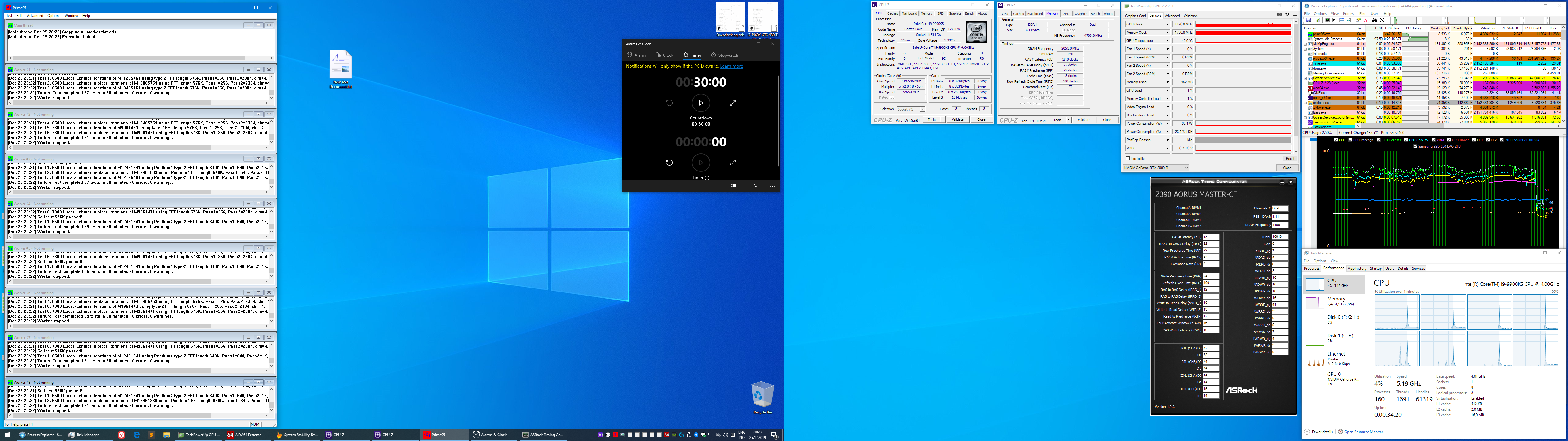Start the 30:00 countdown timer
Viewport: 1568px width, 441px height.
pyautogui.click(x=701, y=102)
